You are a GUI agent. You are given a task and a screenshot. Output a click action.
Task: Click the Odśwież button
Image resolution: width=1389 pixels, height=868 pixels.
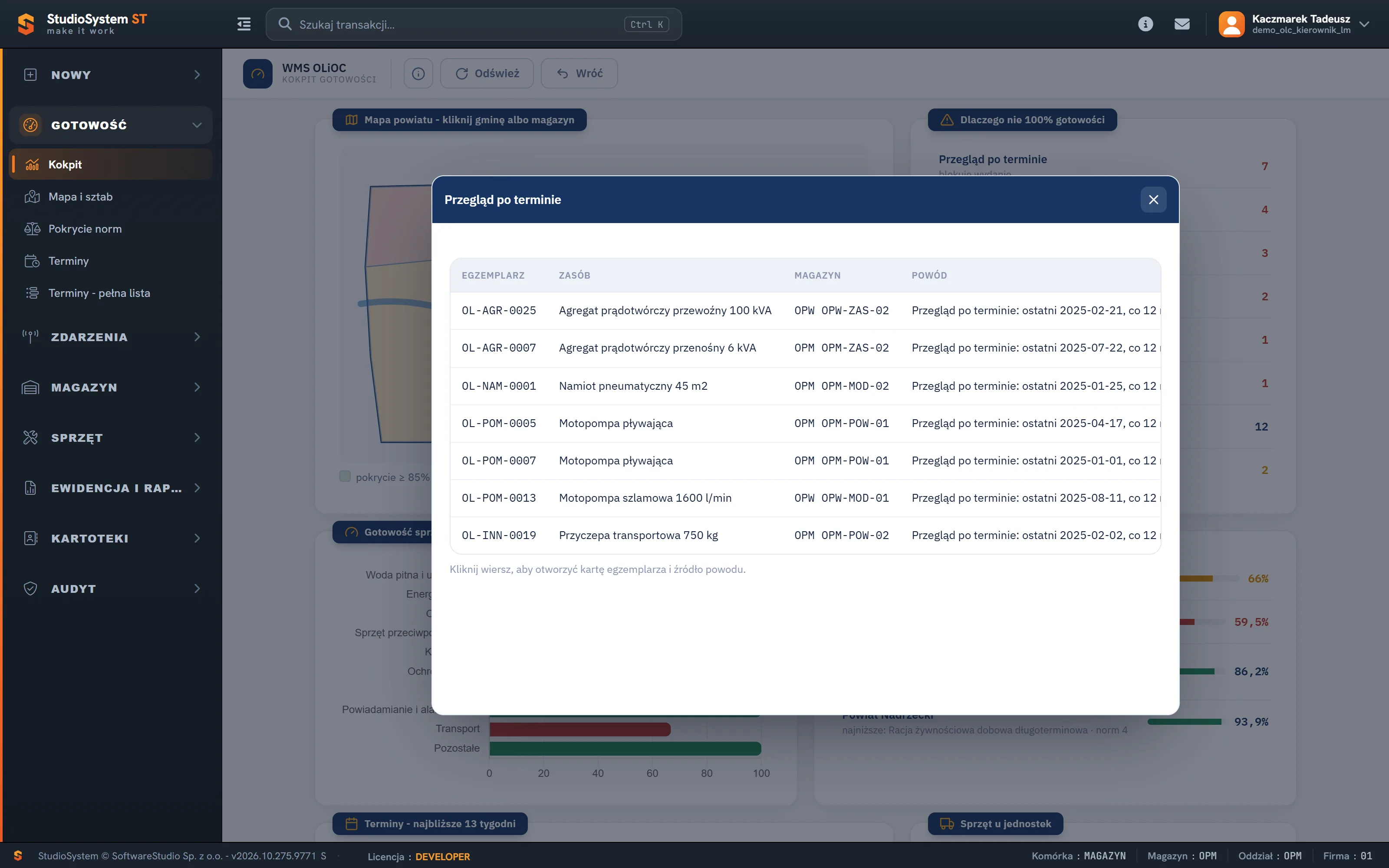click(487, 73)
